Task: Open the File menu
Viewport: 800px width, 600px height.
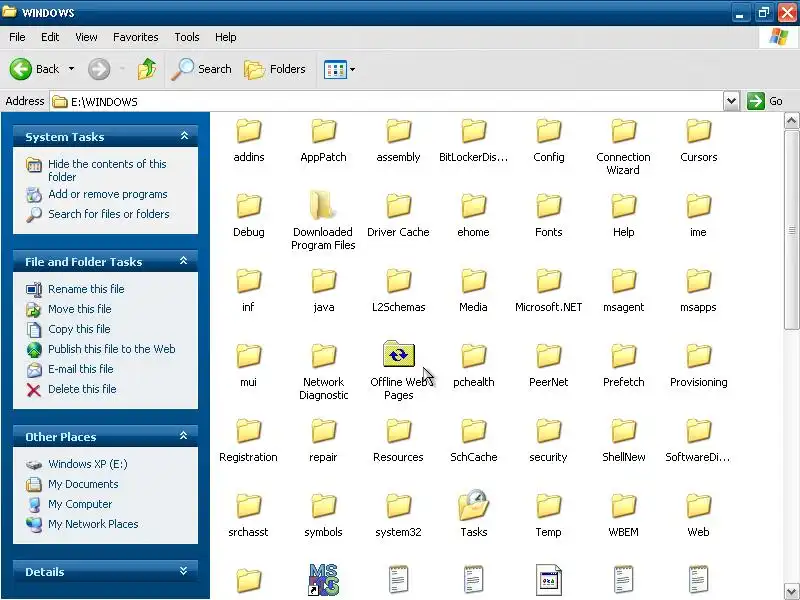Action: (x=17, y=37)
